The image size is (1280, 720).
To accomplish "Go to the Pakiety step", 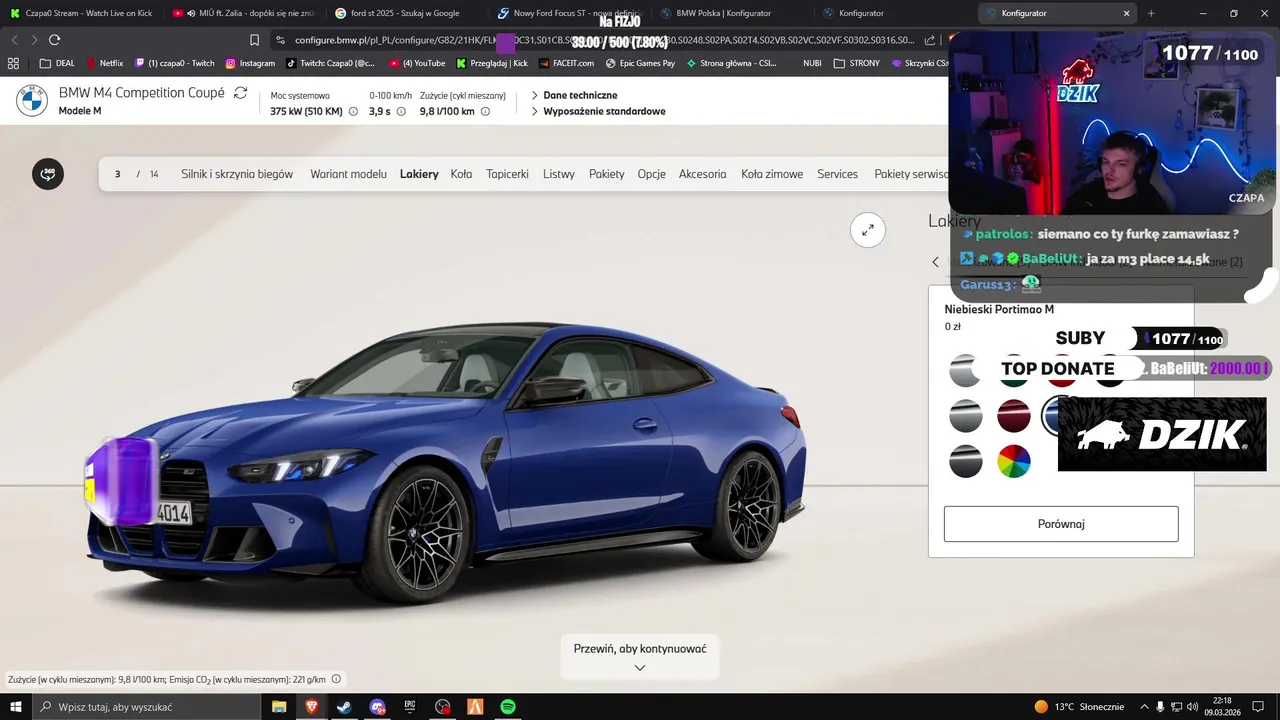I will click(x=606, y=174).
